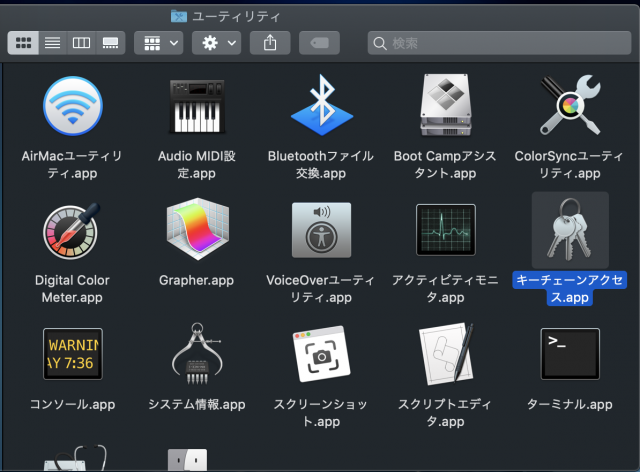This screenshot has height=472, width=640.
Task: Switch to gallery view
Action: coord(110,43)
